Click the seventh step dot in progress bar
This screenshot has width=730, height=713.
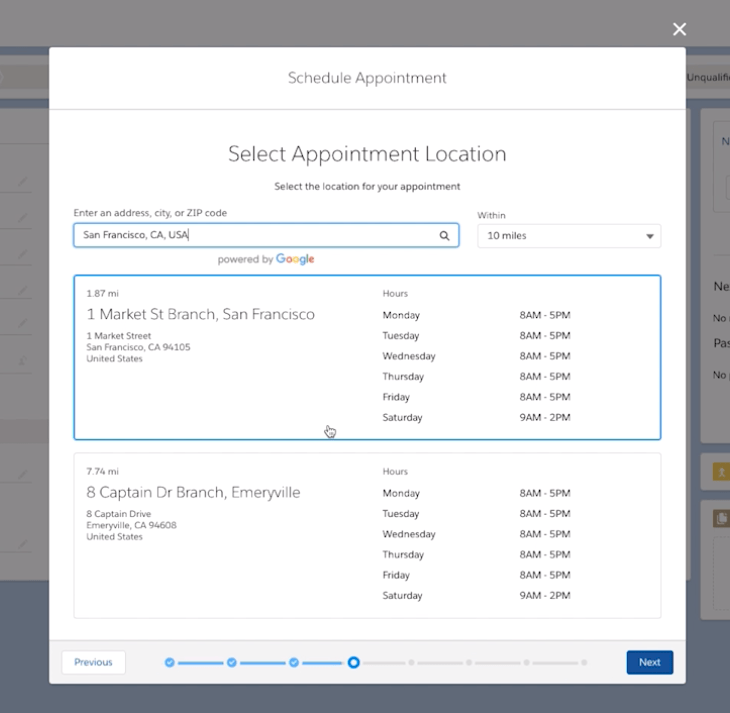point(527,662)
